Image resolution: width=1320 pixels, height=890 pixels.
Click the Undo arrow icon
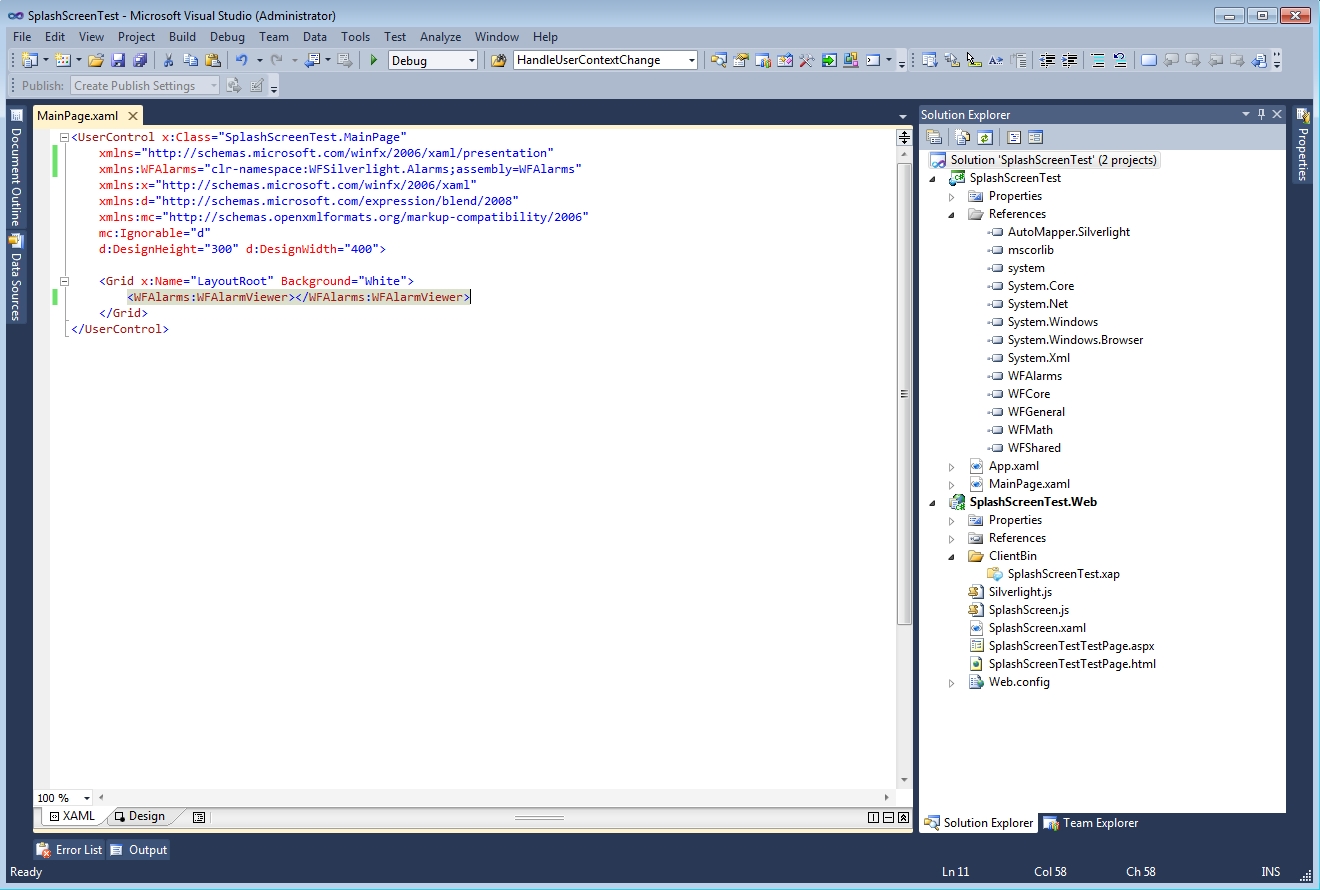[x=241, y=61]
